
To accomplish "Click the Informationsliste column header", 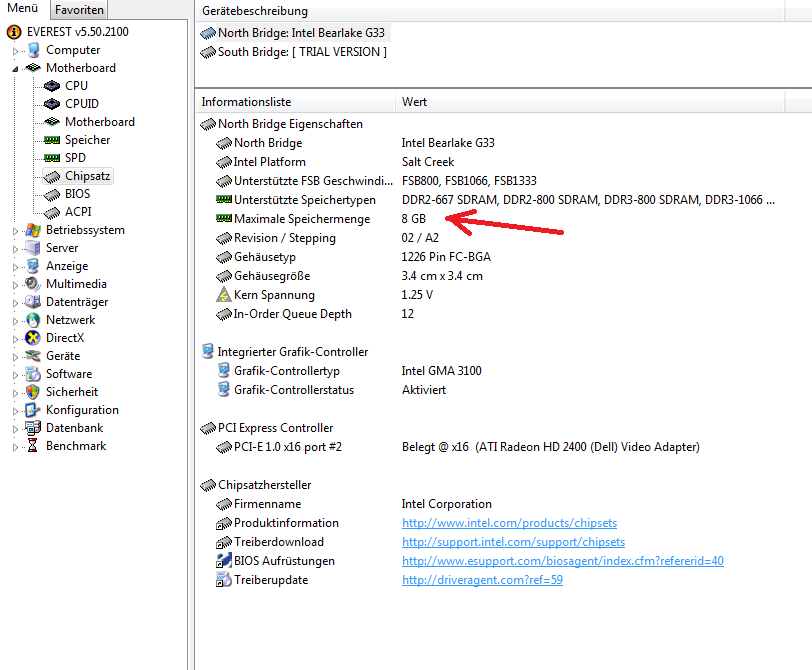I will (x=295, y=102).
